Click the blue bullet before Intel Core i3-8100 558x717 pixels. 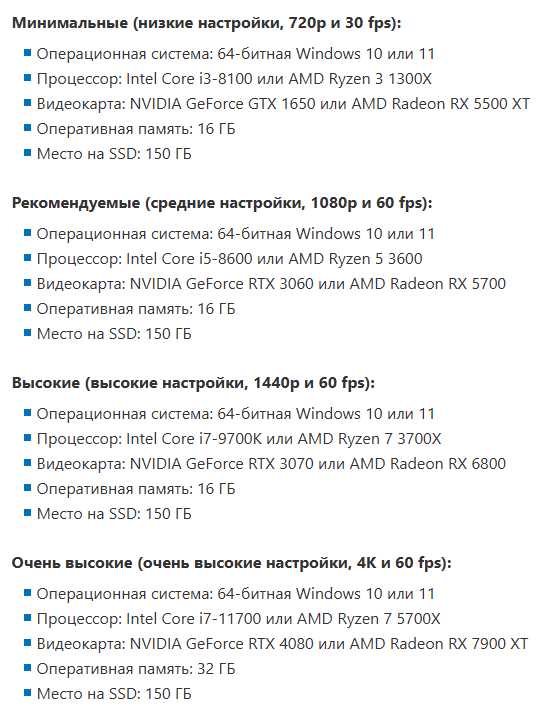[x=27, y=78]
